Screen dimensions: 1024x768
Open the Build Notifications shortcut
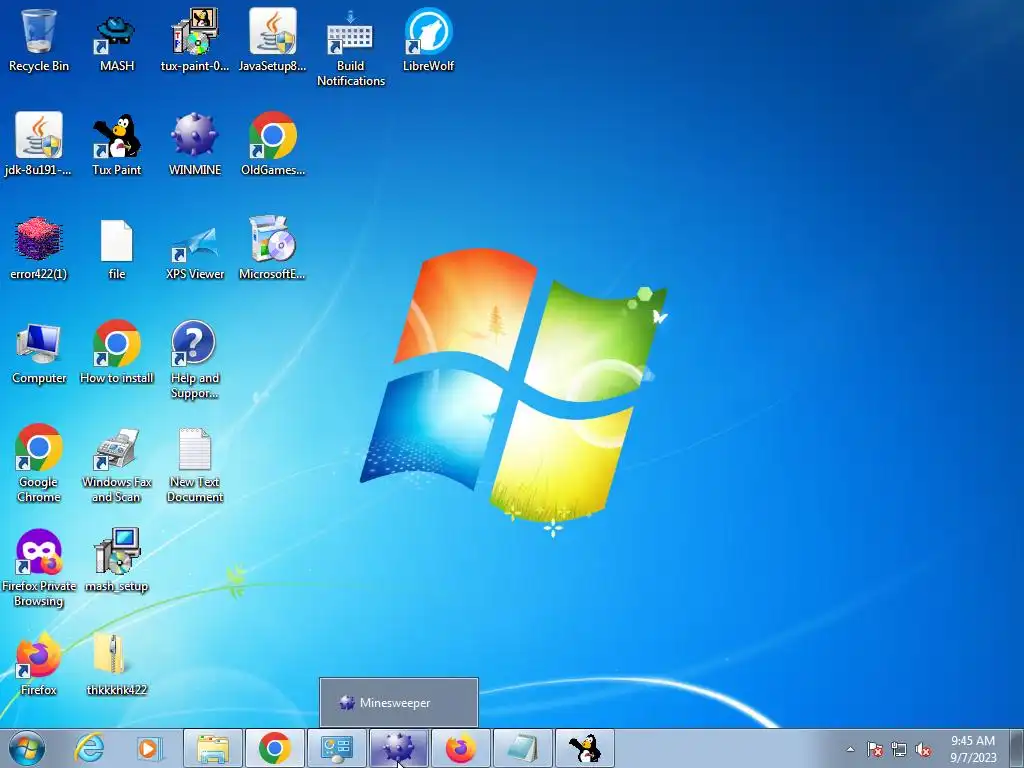pos(351,47)
